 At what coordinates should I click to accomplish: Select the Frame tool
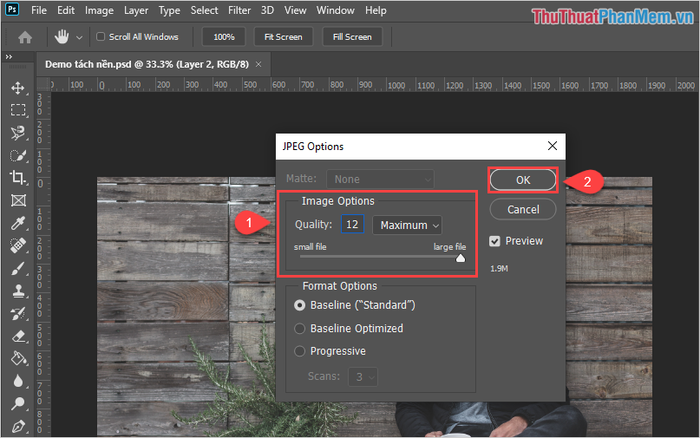click(x=18, y=200)
